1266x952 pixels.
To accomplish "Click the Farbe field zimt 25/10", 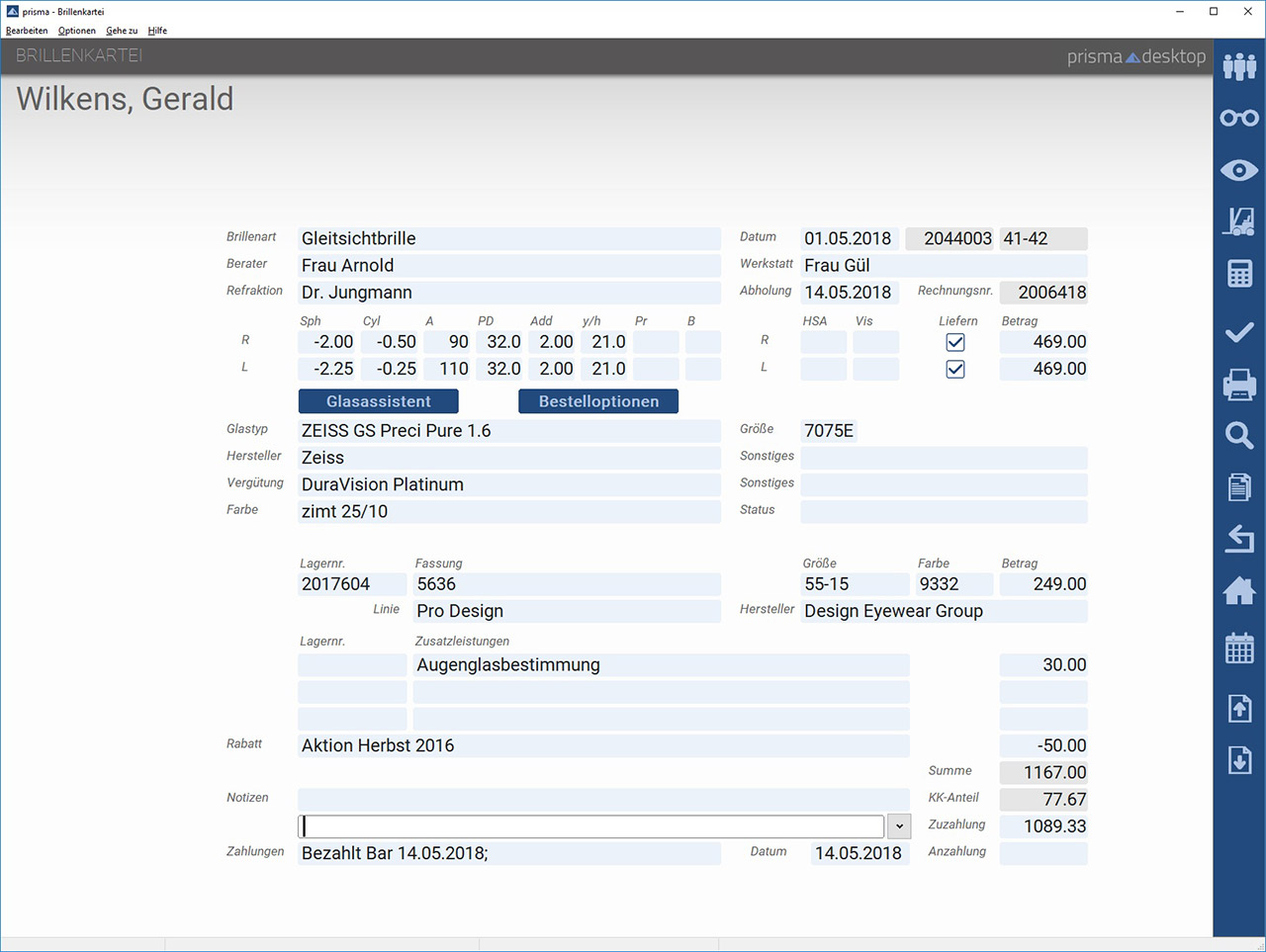I will pyautogui.click(x=509, y=511).
